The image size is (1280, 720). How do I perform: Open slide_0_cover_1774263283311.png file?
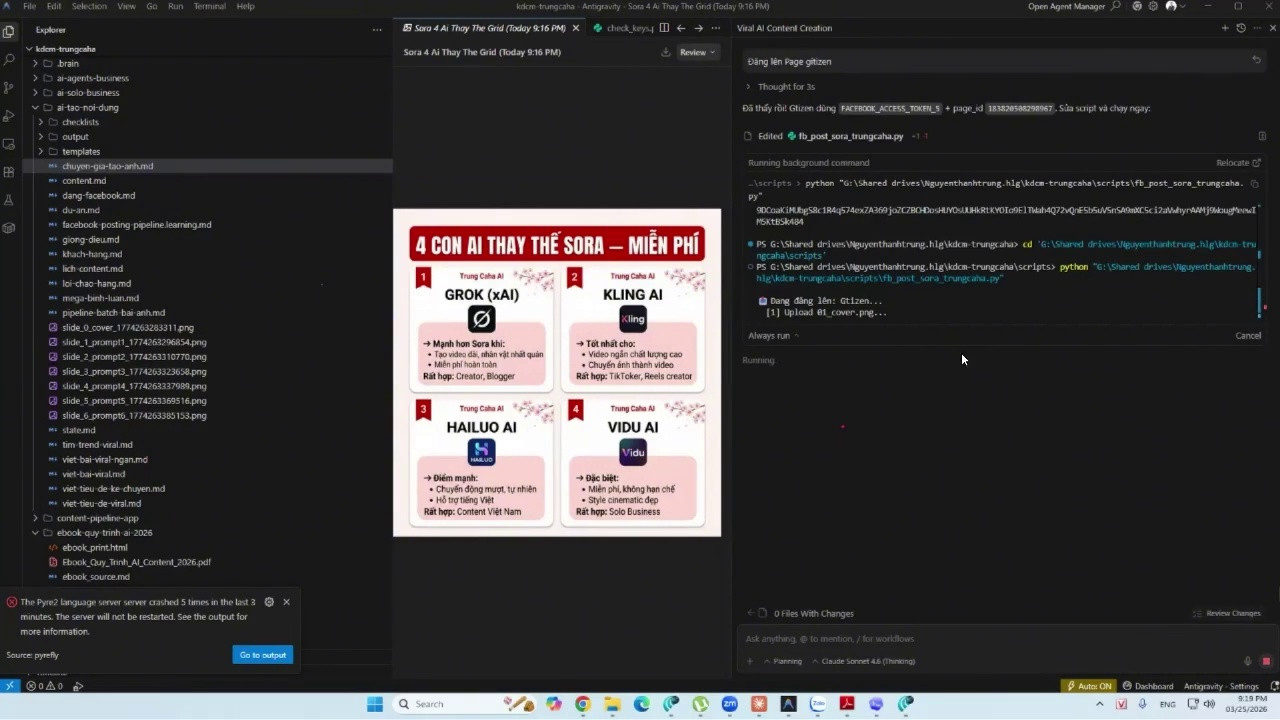(128, 327)
